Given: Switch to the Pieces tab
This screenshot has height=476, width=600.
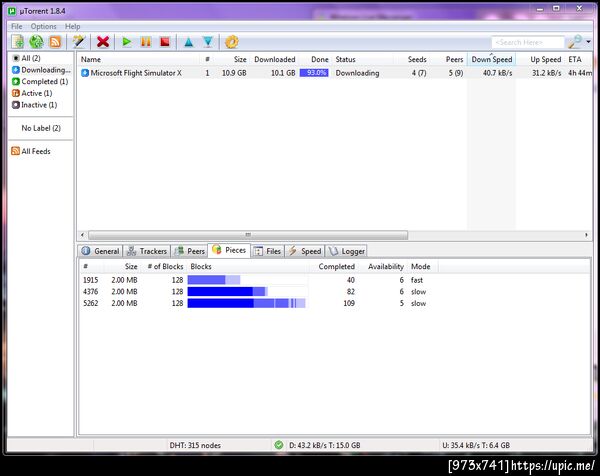Looking at the screenshot, I should pos(229,250).
